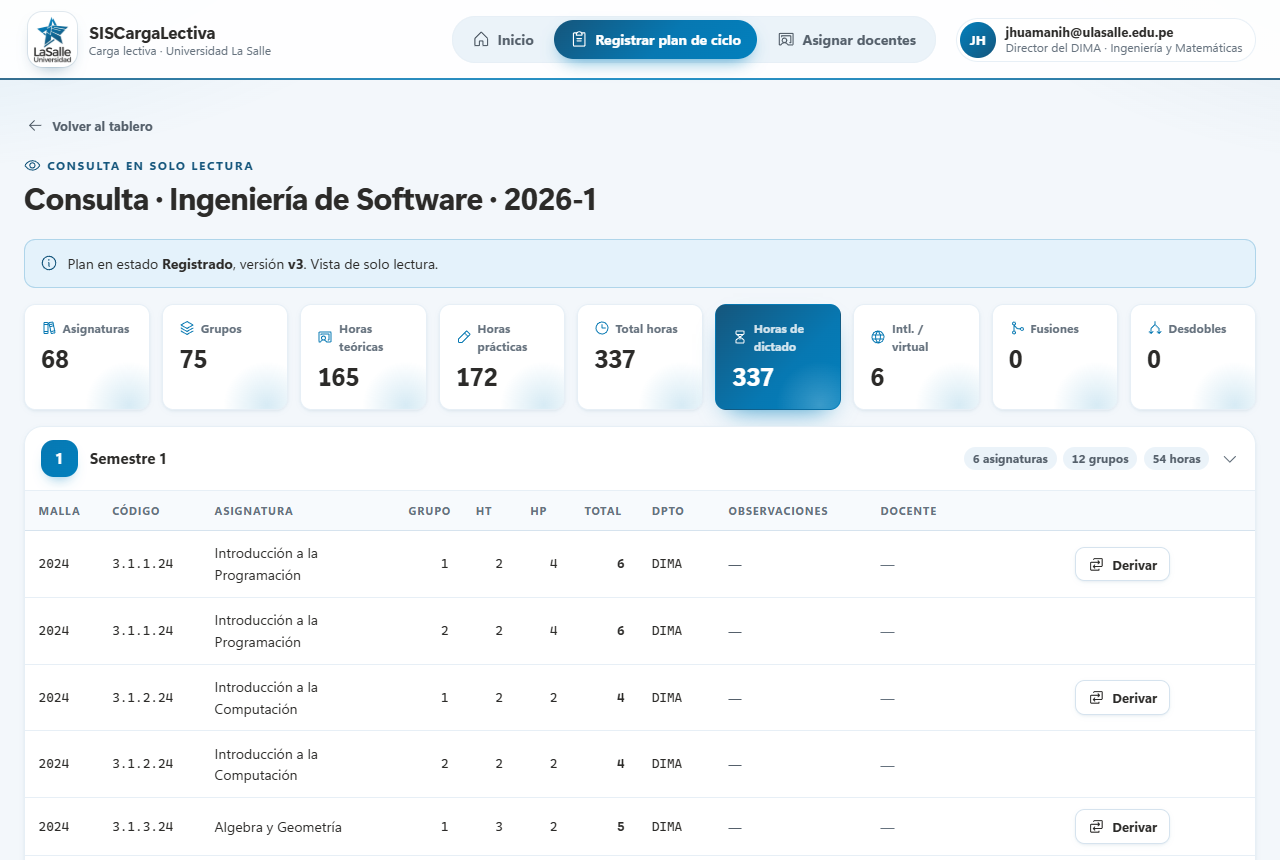Click the Total horas clock icon
This screenshot has width=1280, height=860.
click(602, 328)
